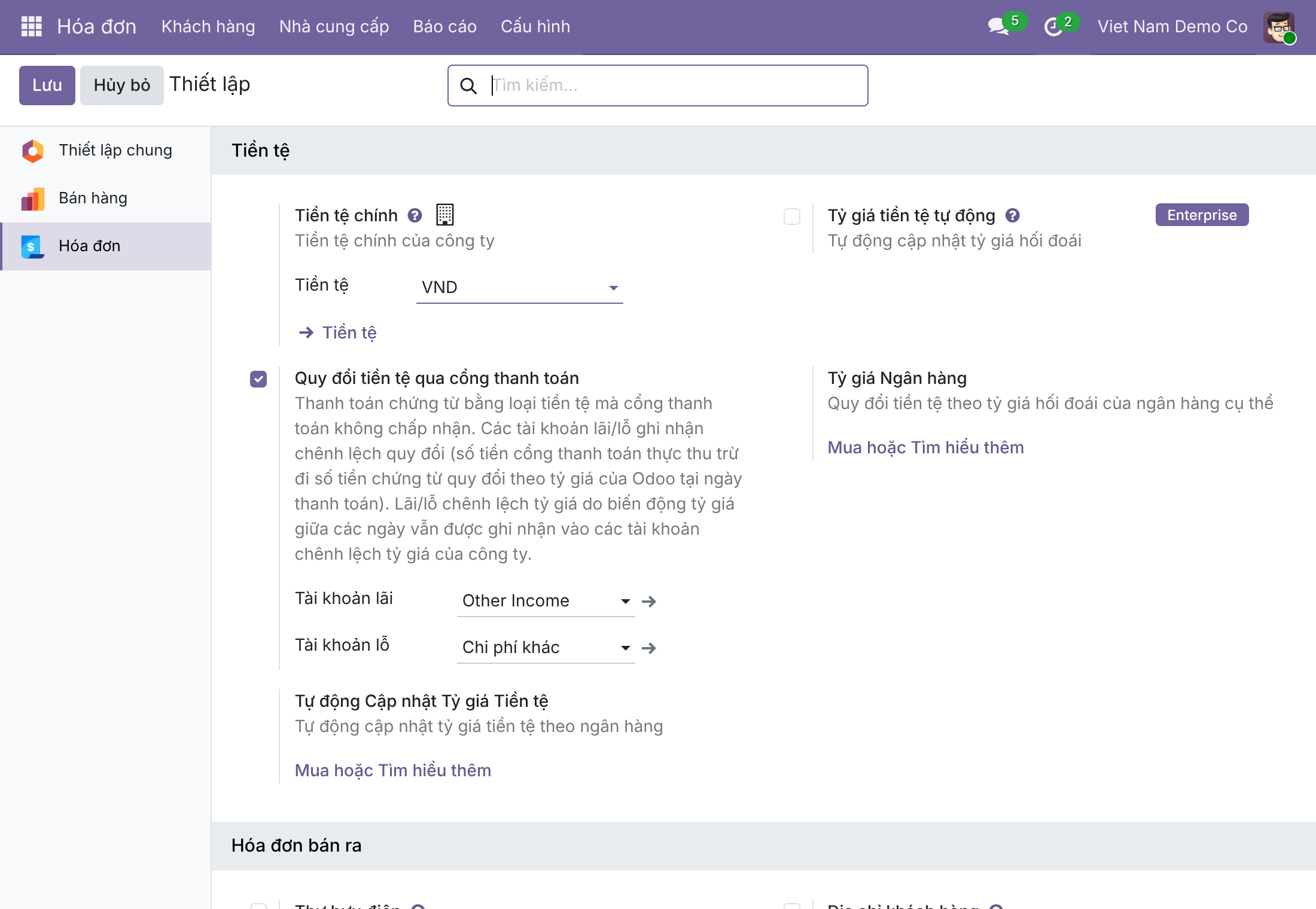1316x909 pixels.
Task: Open the Khách hàng menu
Action: pos(208,26)
